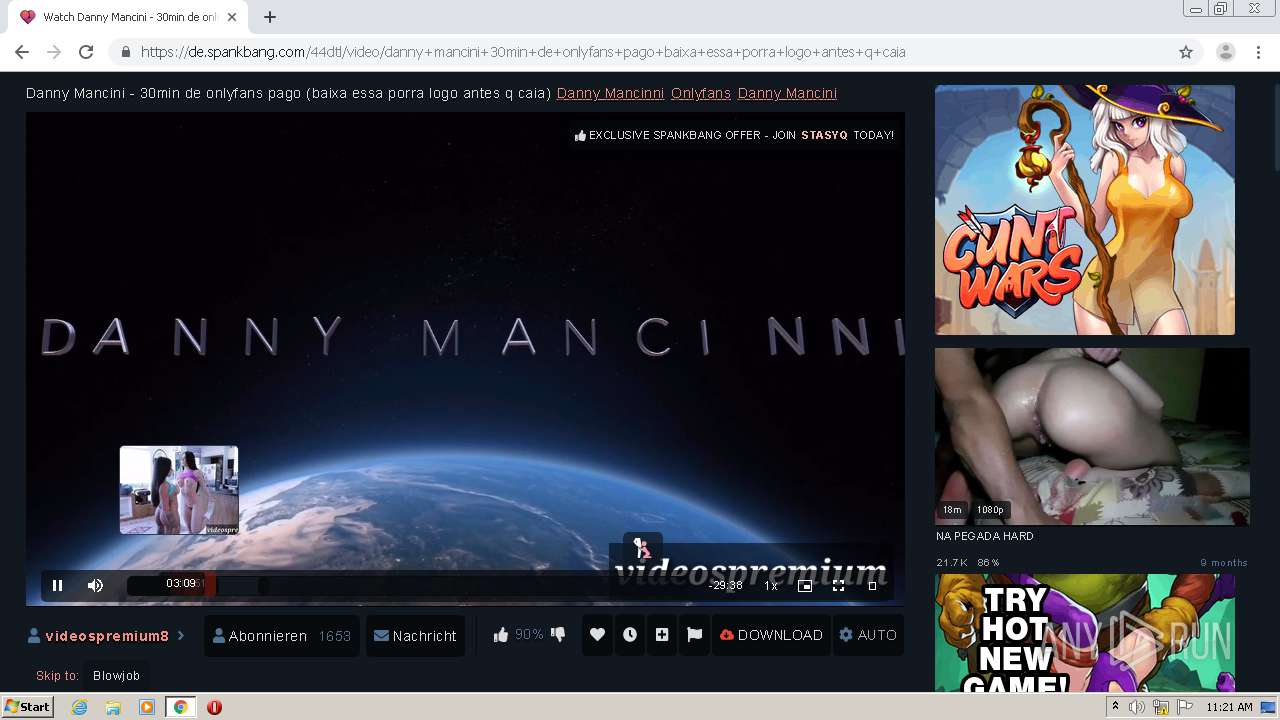The height and width of the screenshot is (720, 1280).
Task: Click the red taskbar icon
Action: 214,707
